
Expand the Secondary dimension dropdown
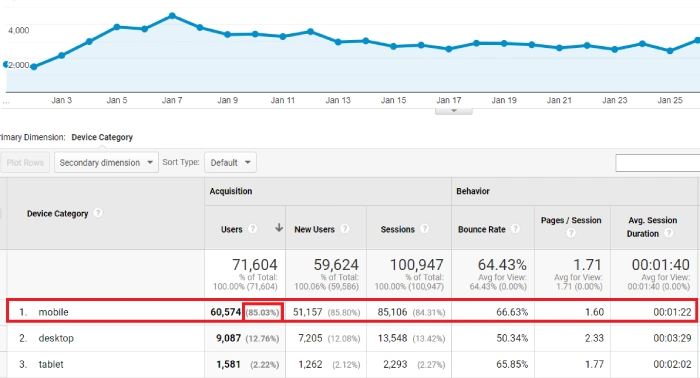pos(106,162)
